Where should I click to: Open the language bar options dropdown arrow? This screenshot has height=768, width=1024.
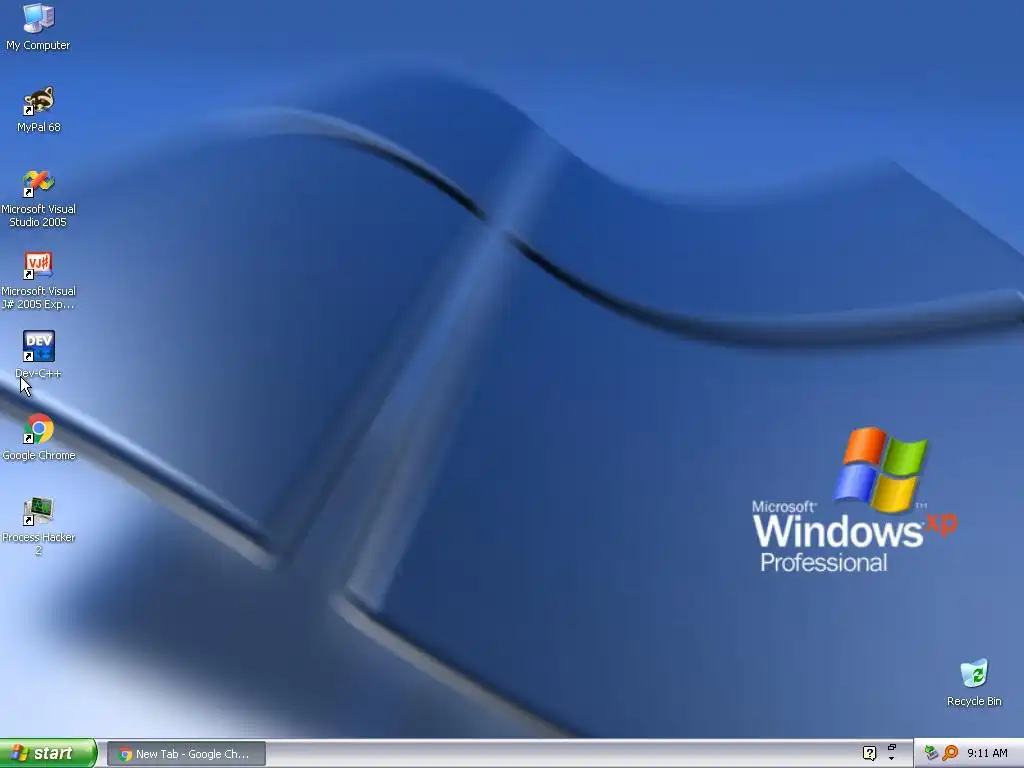click(x=891, y=759)
